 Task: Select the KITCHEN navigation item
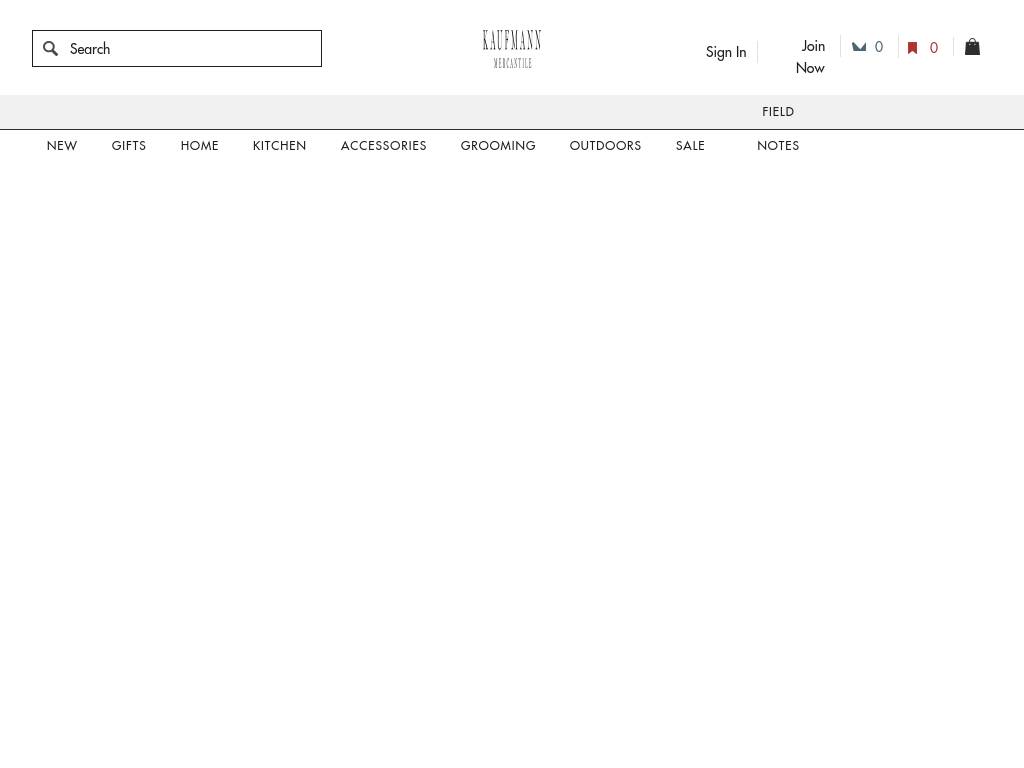click(279, 146)
